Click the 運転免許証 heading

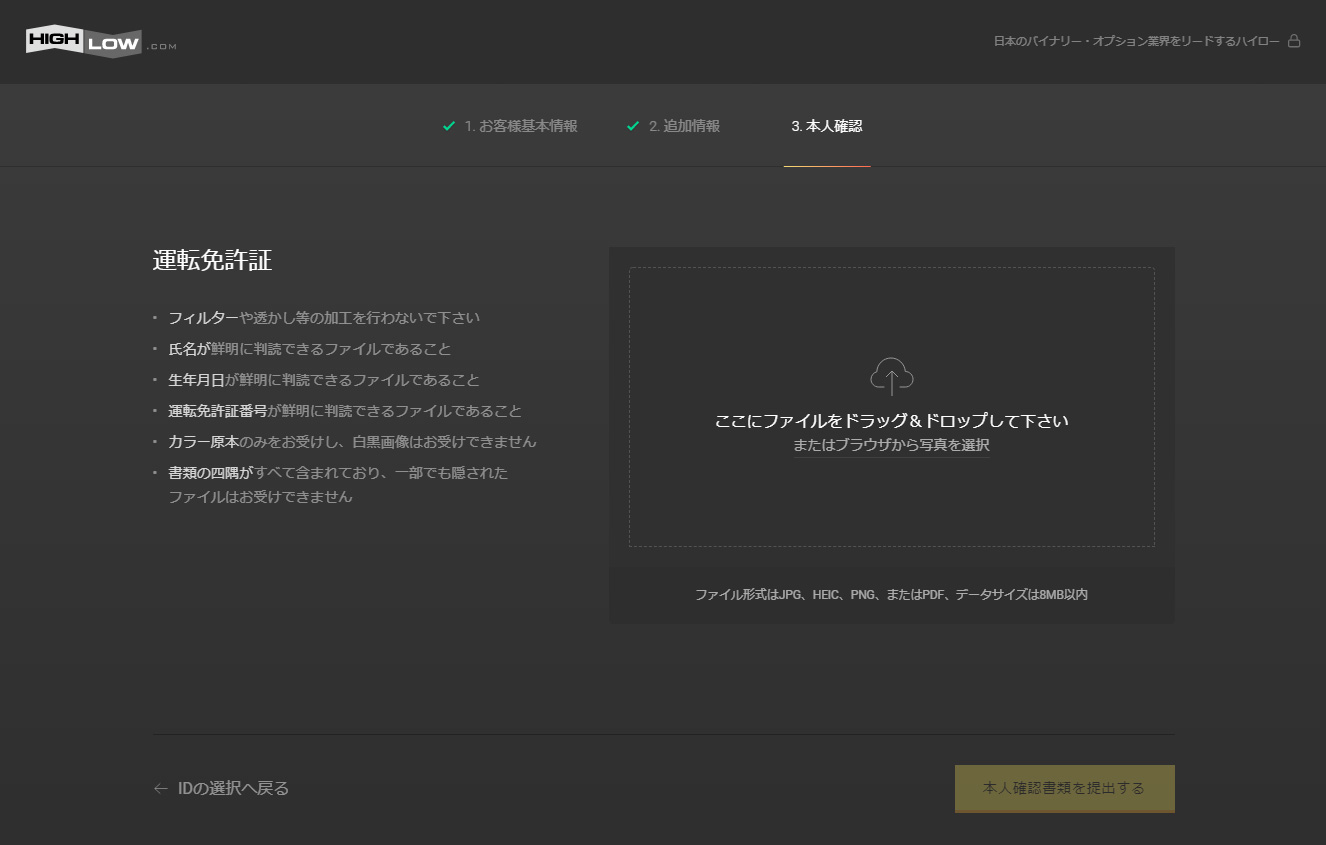[x=213, y=260]
